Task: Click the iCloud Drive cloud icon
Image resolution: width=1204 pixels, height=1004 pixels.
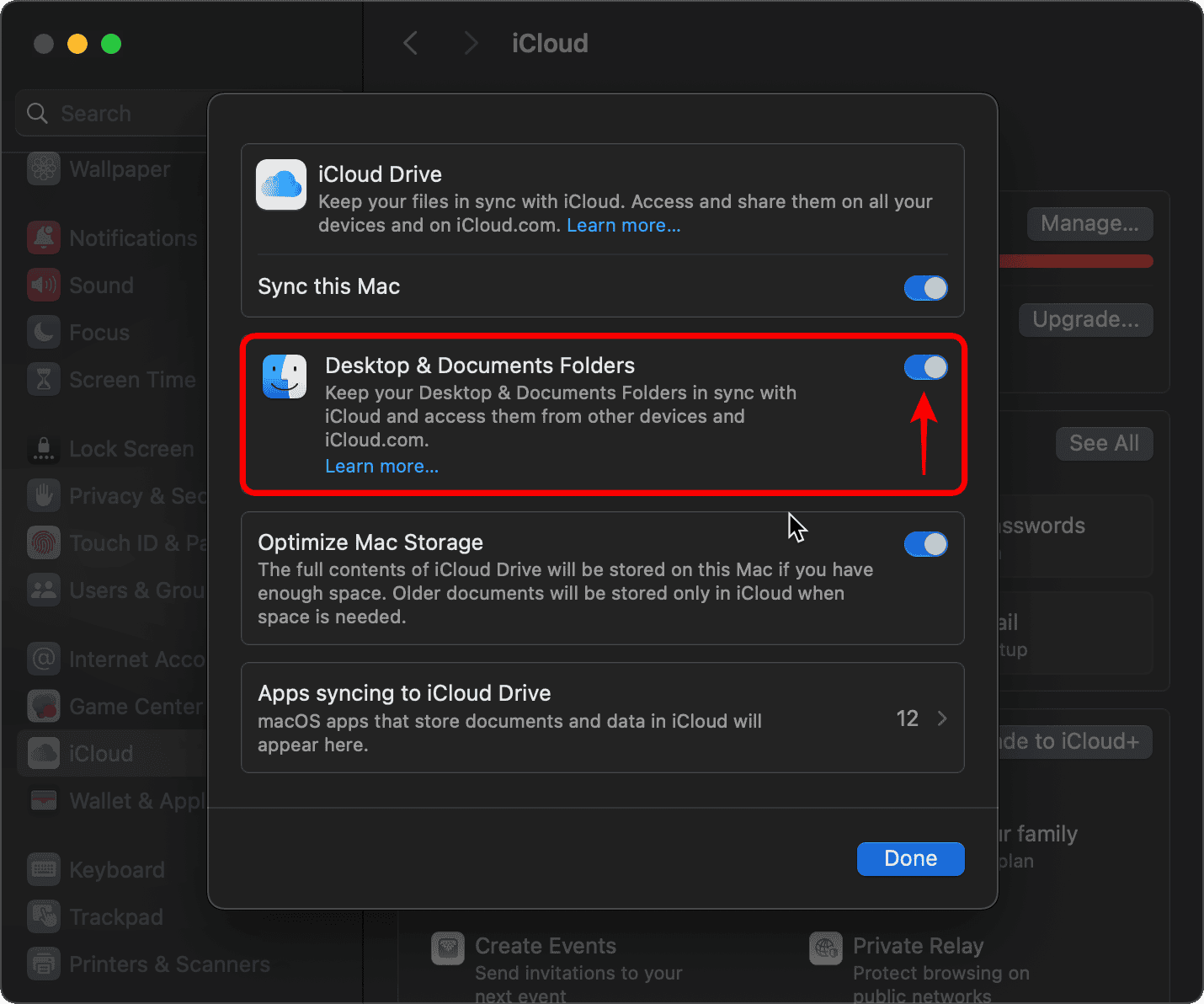Action: point(281,184)
